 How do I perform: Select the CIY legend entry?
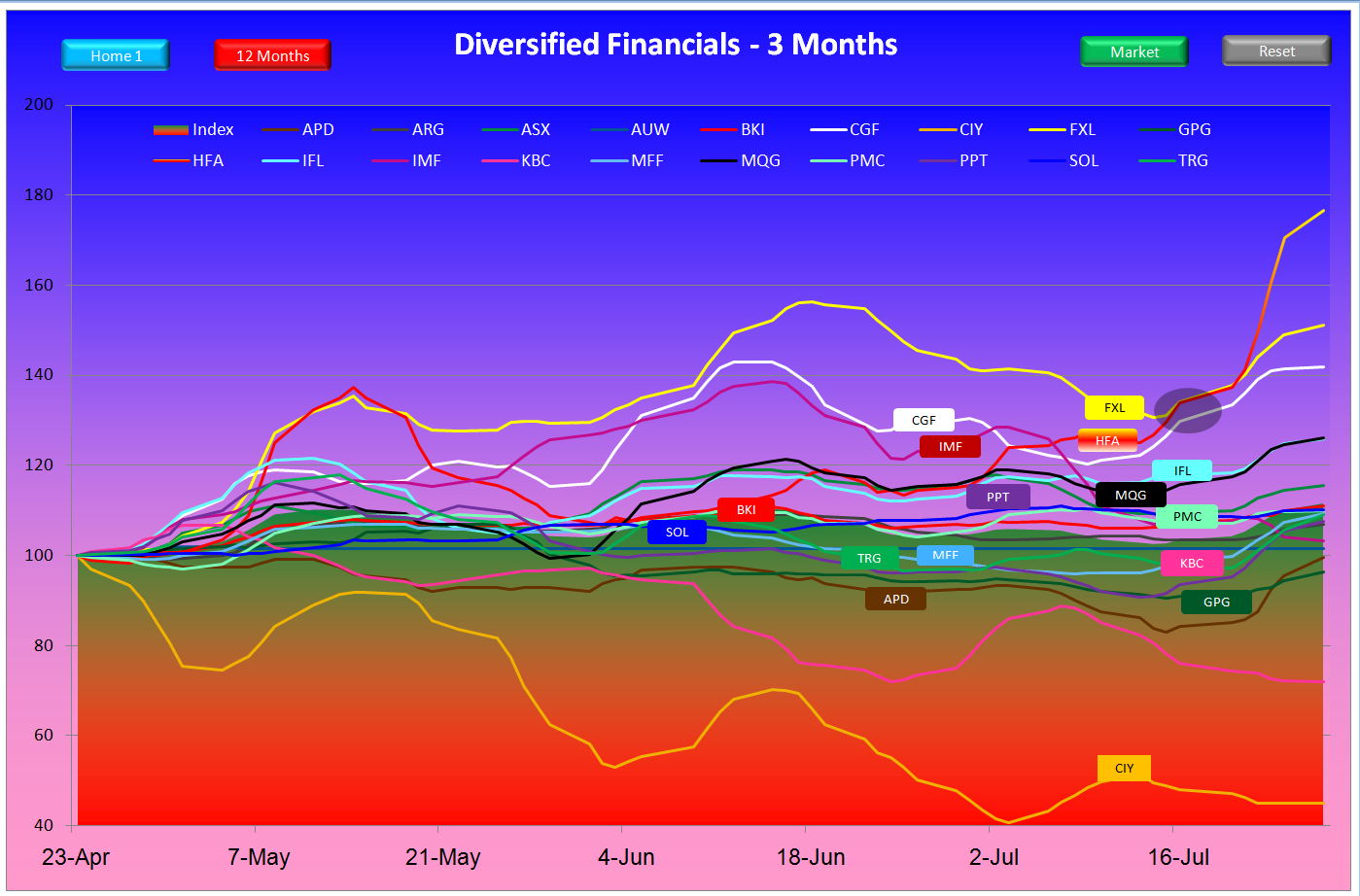point(952,129)
